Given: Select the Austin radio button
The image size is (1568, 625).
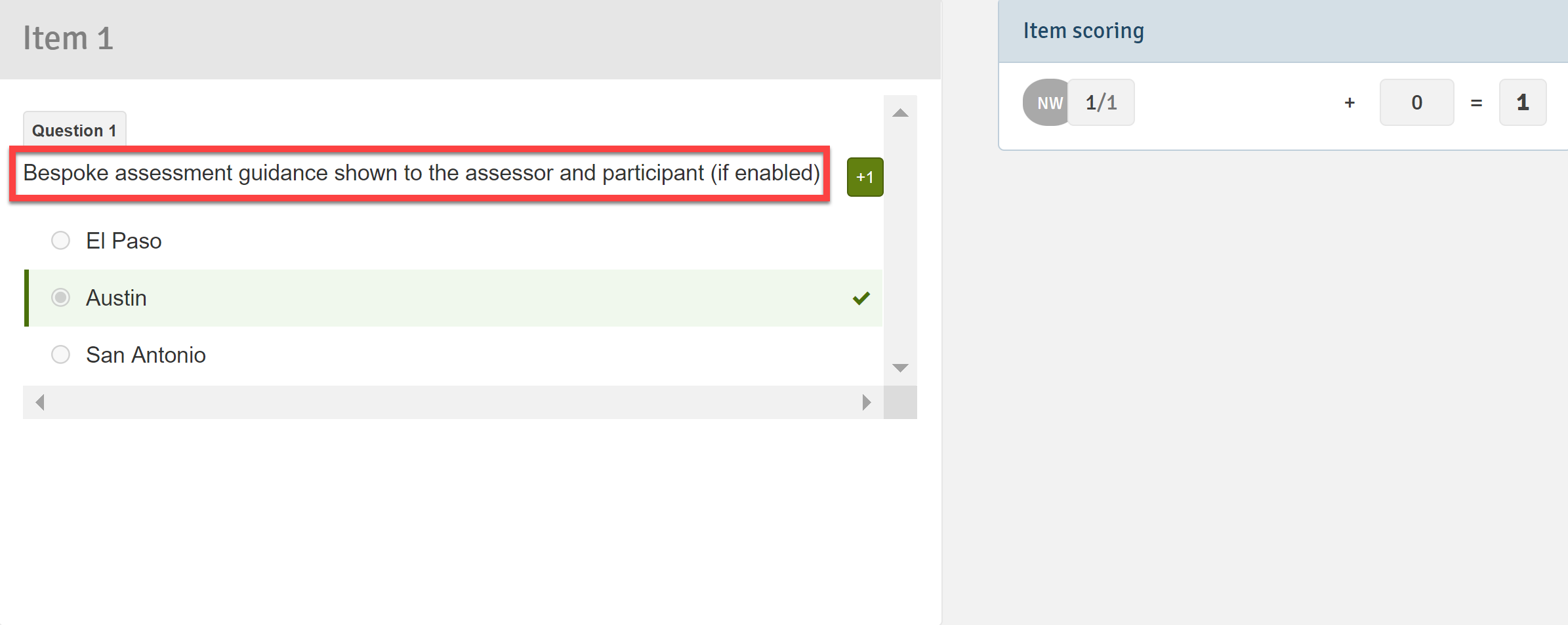Looking at the screenshot, I should 60,298.
